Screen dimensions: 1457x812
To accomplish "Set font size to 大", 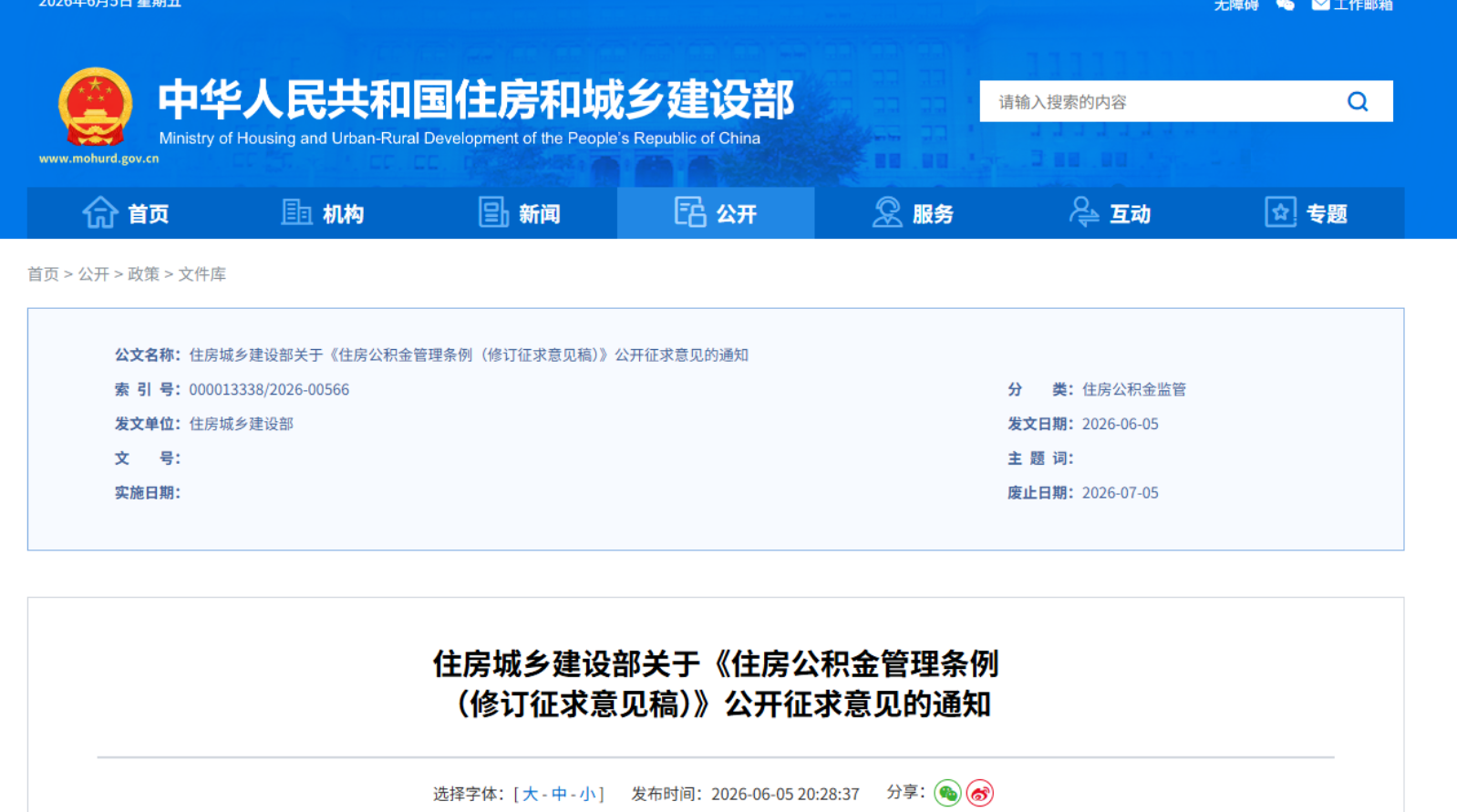I will (x=530, y=794).
